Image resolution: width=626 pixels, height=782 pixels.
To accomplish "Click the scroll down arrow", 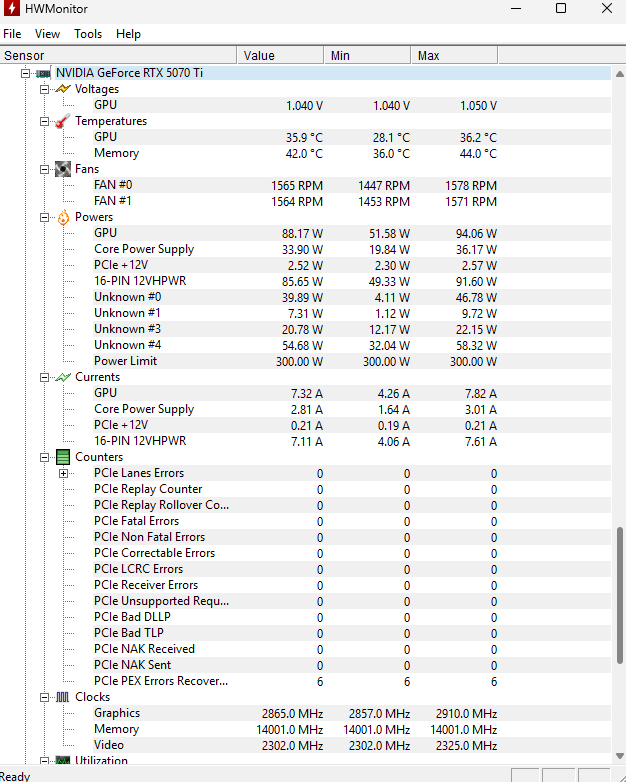I will coord(620,756).
